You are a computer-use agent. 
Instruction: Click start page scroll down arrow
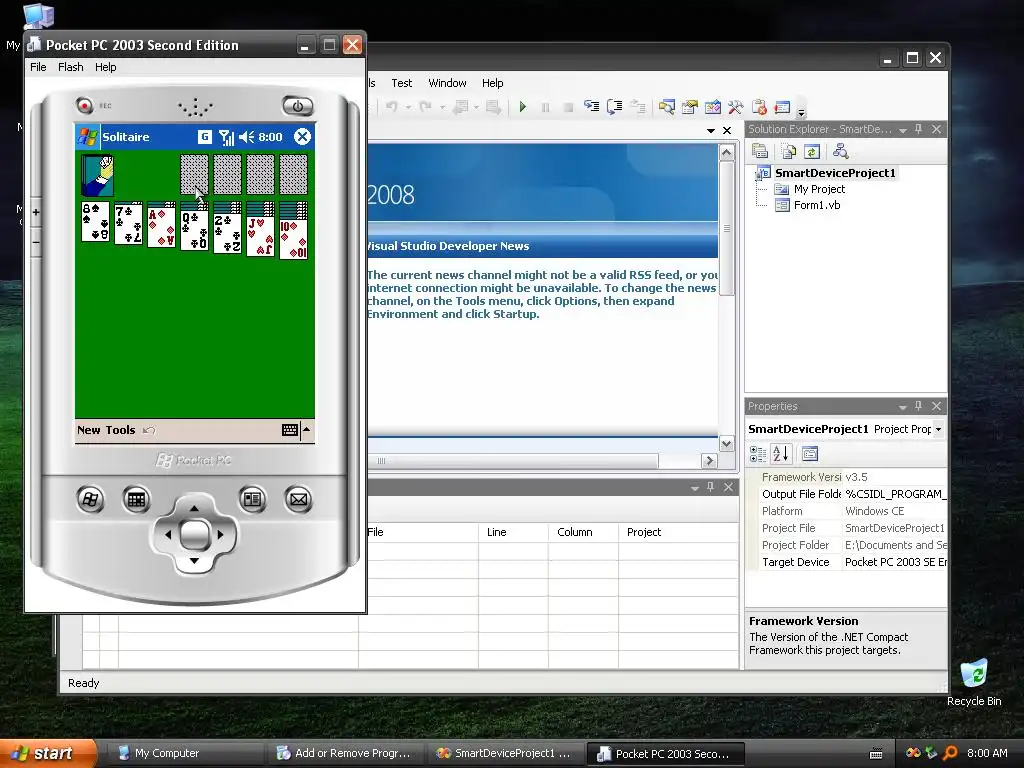pyautogui.click(x=726, y=444)
